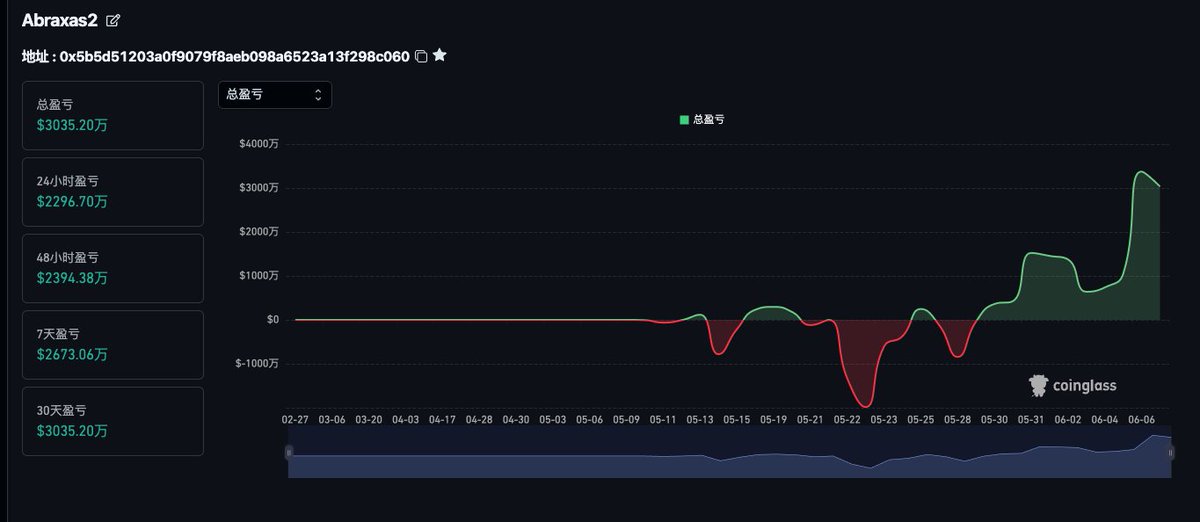Click the 05-23 date label
Screen dimensions: 1200x522
tap(884, 420)
